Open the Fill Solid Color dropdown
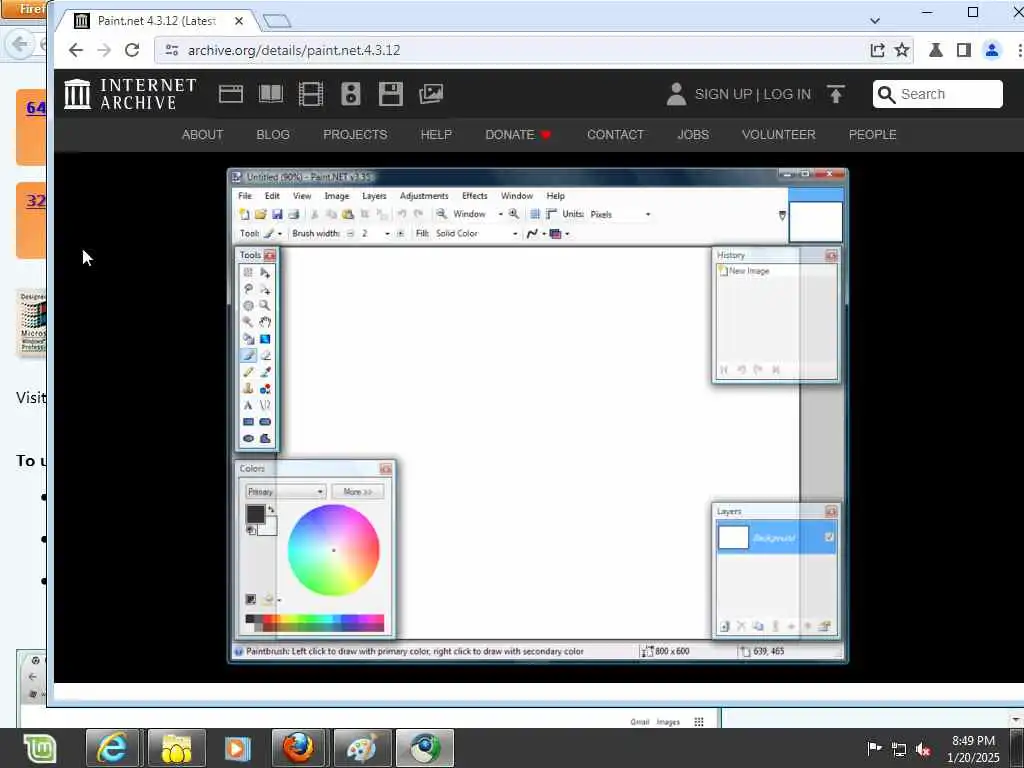Image resolution: width=1024 pixels, height=768 pixels. pyautogui.click(x=477, y=233)
